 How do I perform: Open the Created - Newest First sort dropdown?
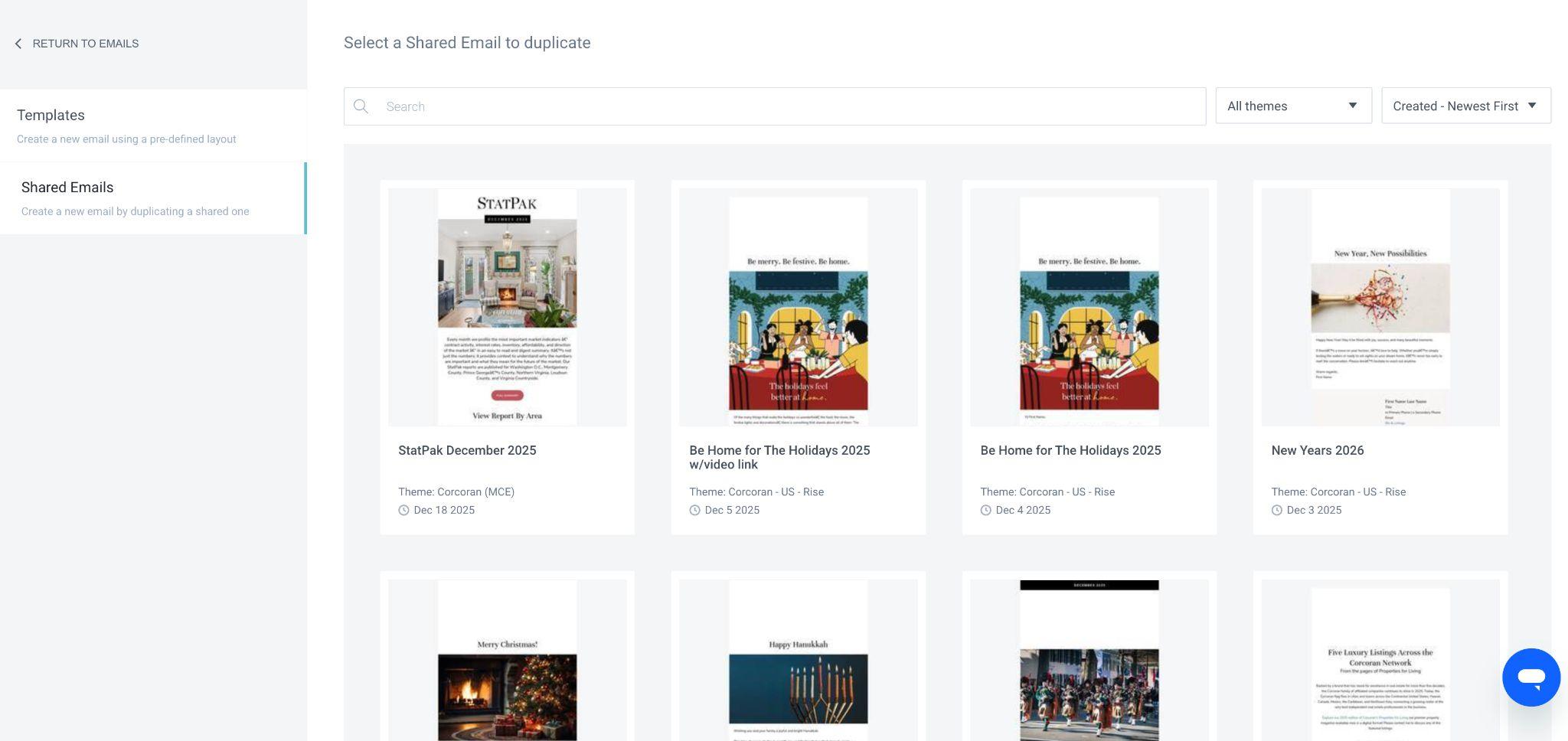tap(1466, 106)
